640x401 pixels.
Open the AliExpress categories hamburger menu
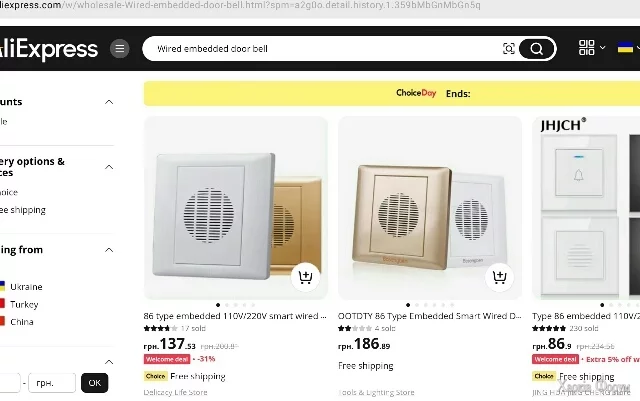click(120, 48)
